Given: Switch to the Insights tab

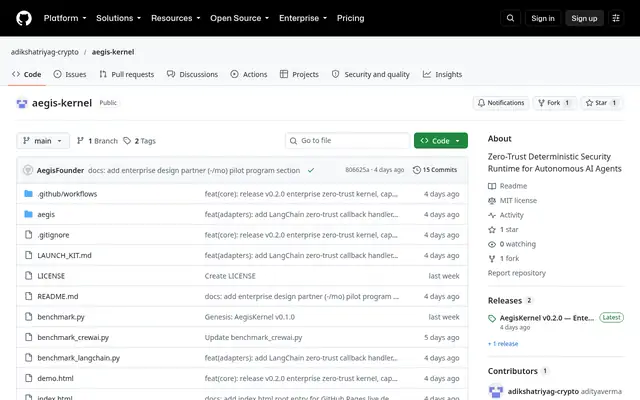Looking at the screenshot, I should coord(442,74).
